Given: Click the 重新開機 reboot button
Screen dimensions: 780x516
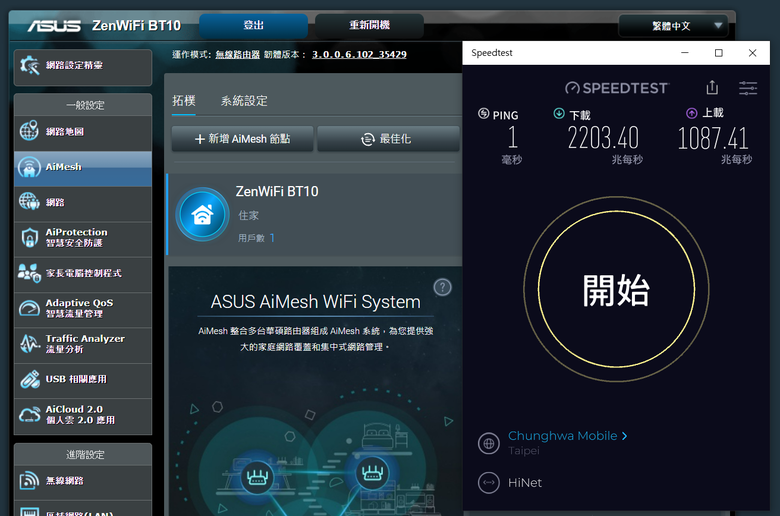Looking at the screenshot, I should (x=369, y=25).
